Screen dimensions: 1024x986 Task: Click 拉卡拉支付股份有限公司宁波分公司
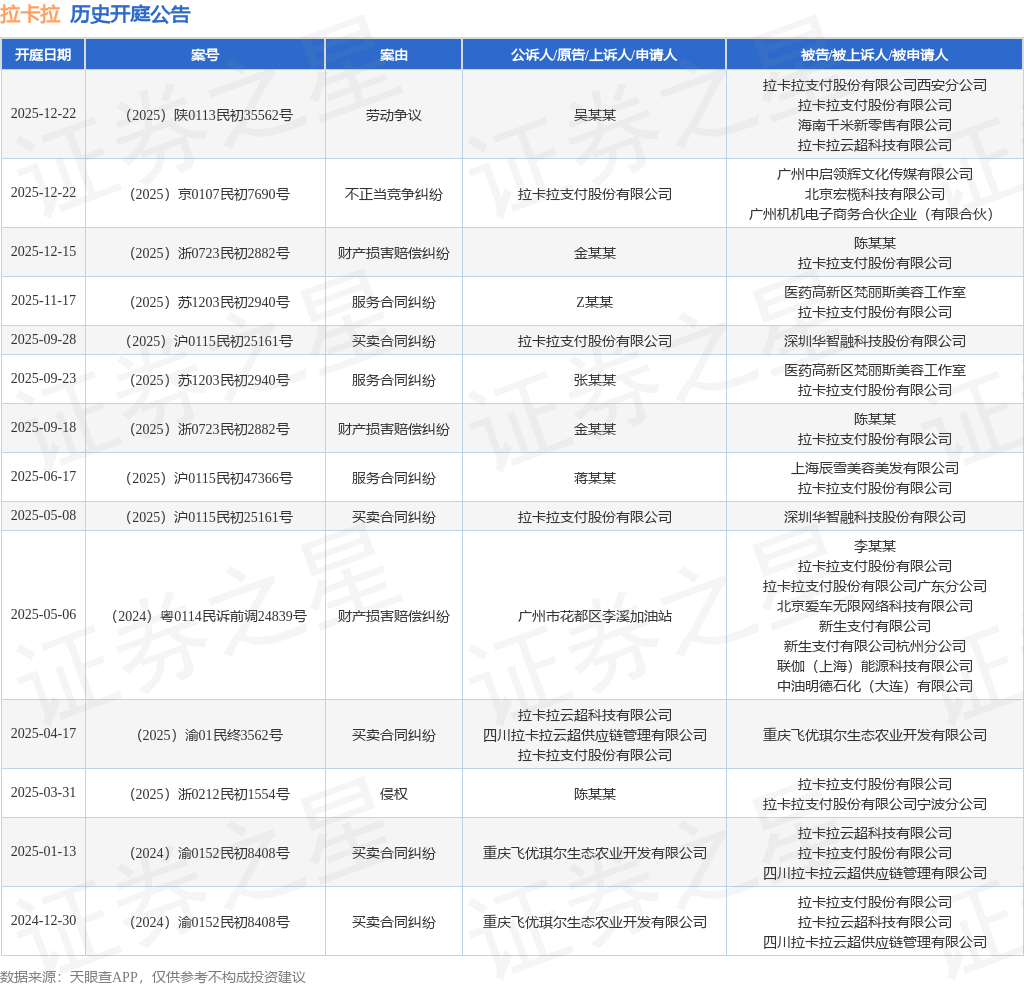pyautogui.click(x=874, y=804)
